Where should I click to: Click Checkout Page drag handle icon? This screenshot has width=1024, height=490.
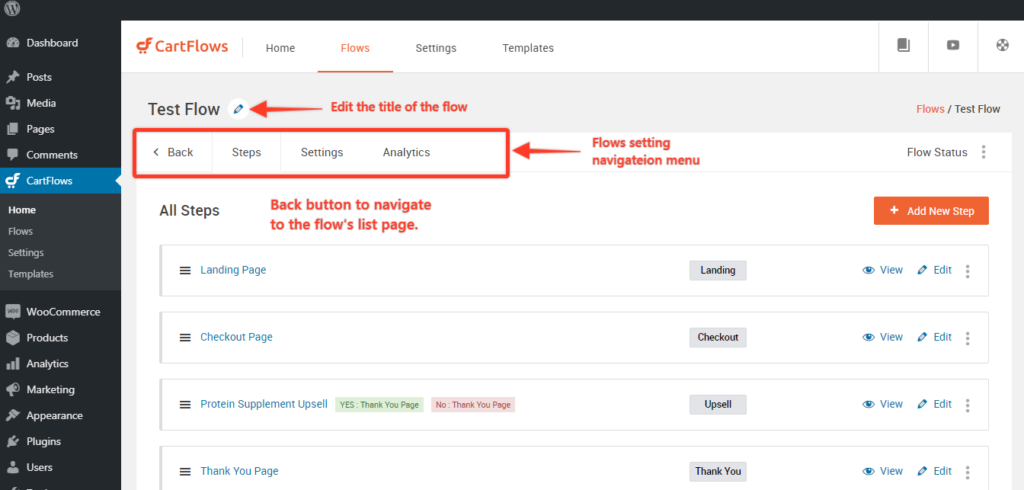point(185,338)
